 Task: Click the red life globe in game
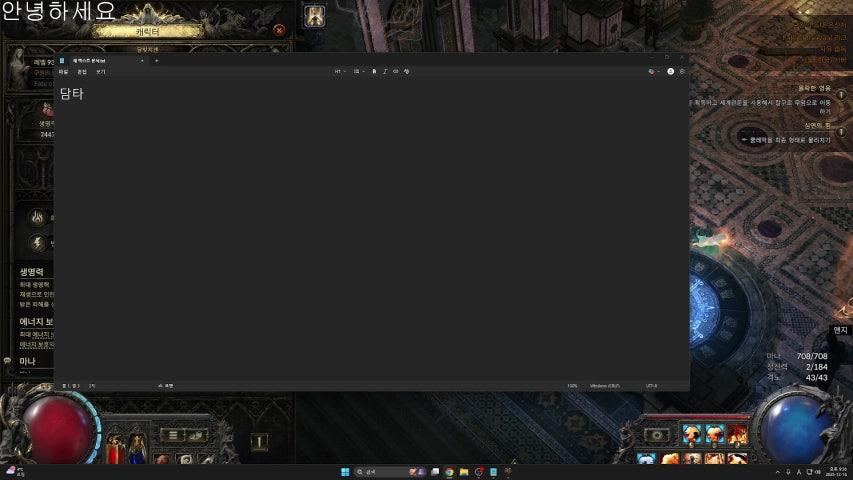(x=58, y=430)
